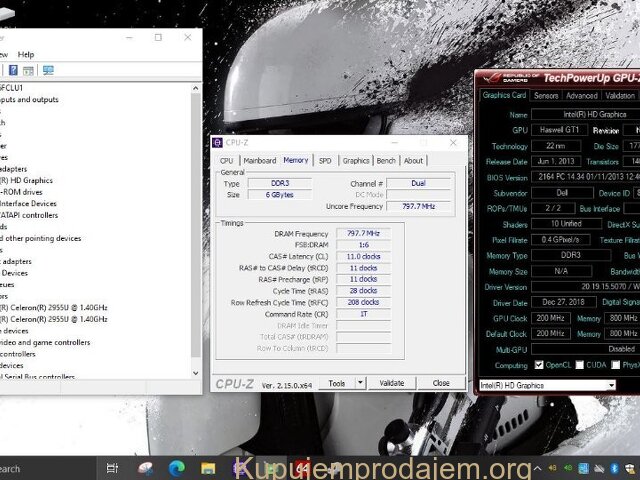The image size is (640, 480).
Task: Switch to the SPD tab in CPU-Z
Action: [325, 160]
